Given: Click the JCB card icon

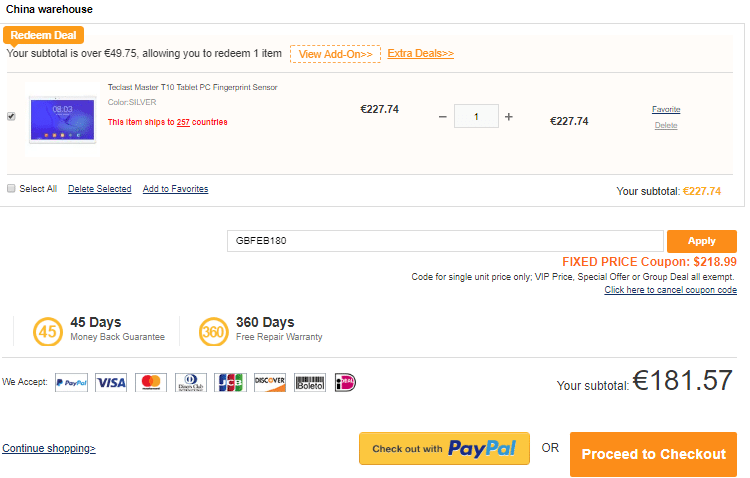Looking at the screenshot, I should tap(230, 382).
